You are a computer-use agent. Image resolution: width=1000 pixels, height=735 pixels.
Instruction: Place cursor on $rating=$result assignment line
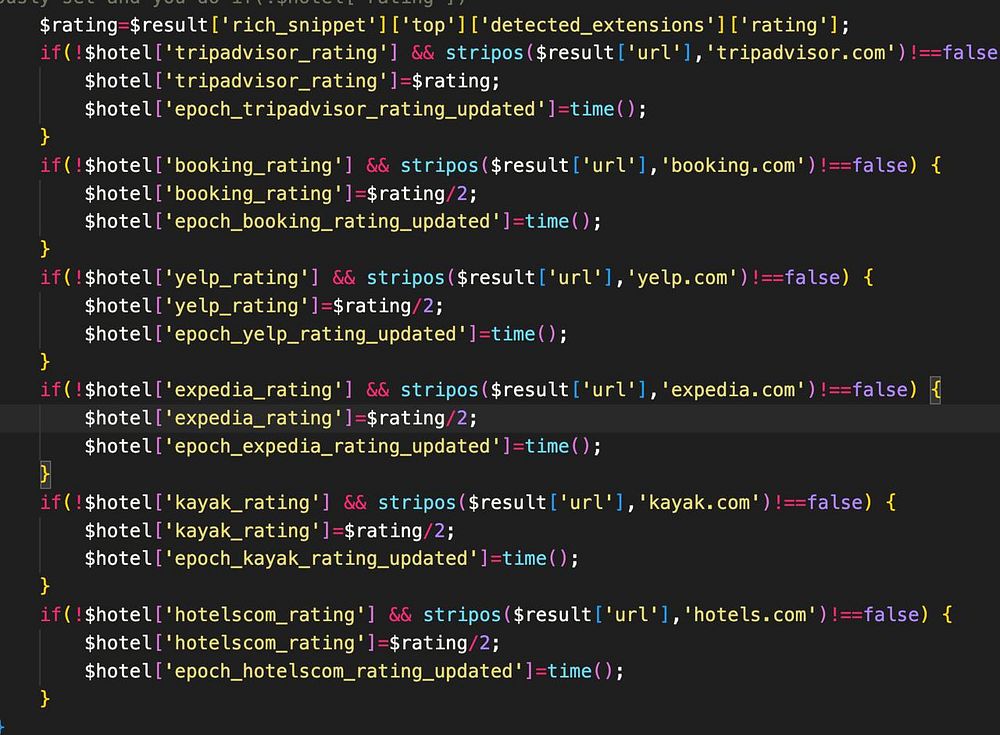(x=445, y=25)
